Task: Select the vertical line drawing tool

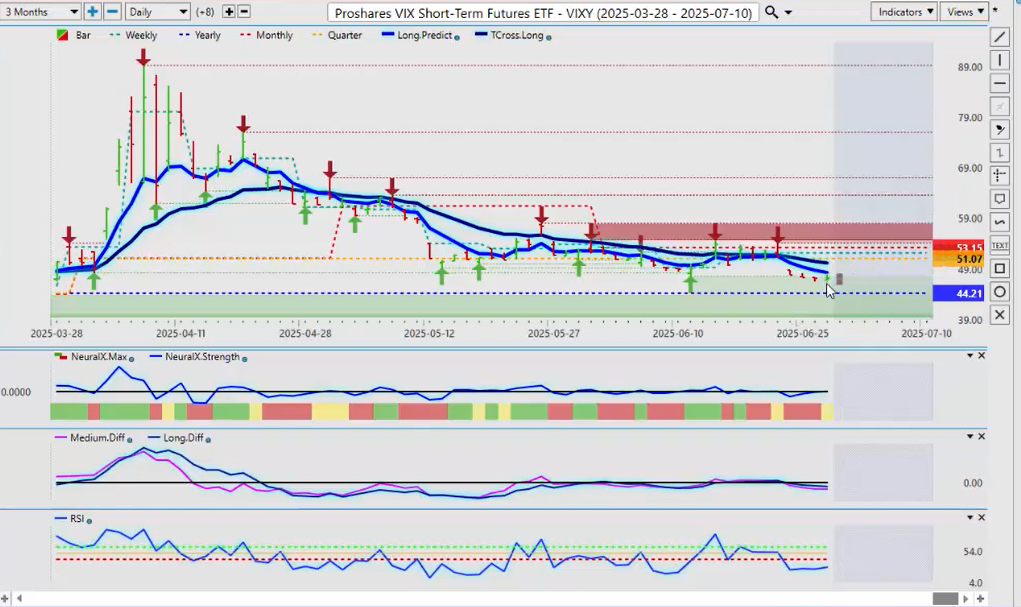Action: tap(999, 60)
